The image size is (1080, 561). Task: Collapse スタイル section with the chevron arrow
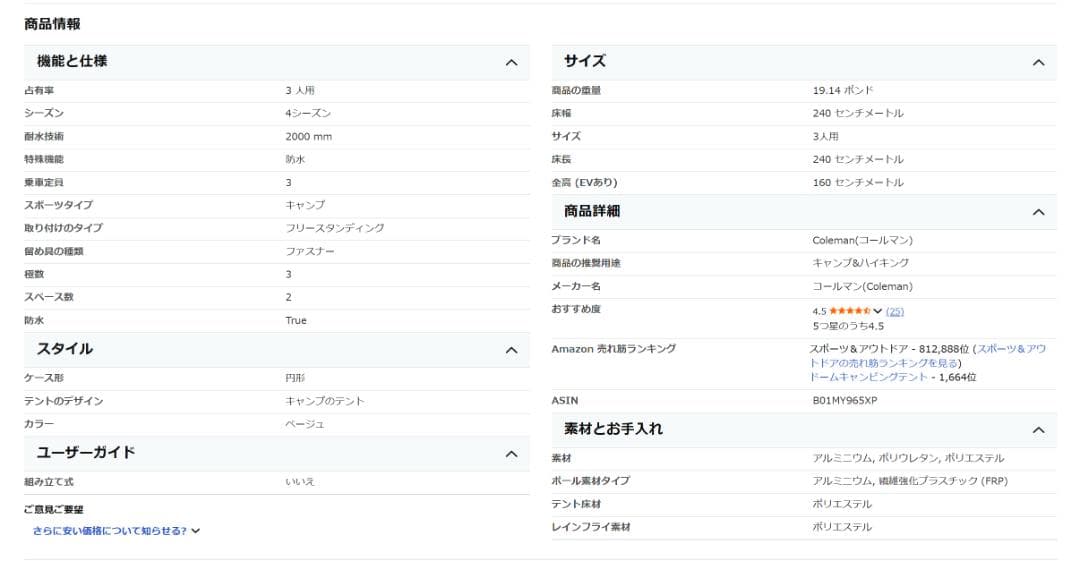tap(511, 350)
